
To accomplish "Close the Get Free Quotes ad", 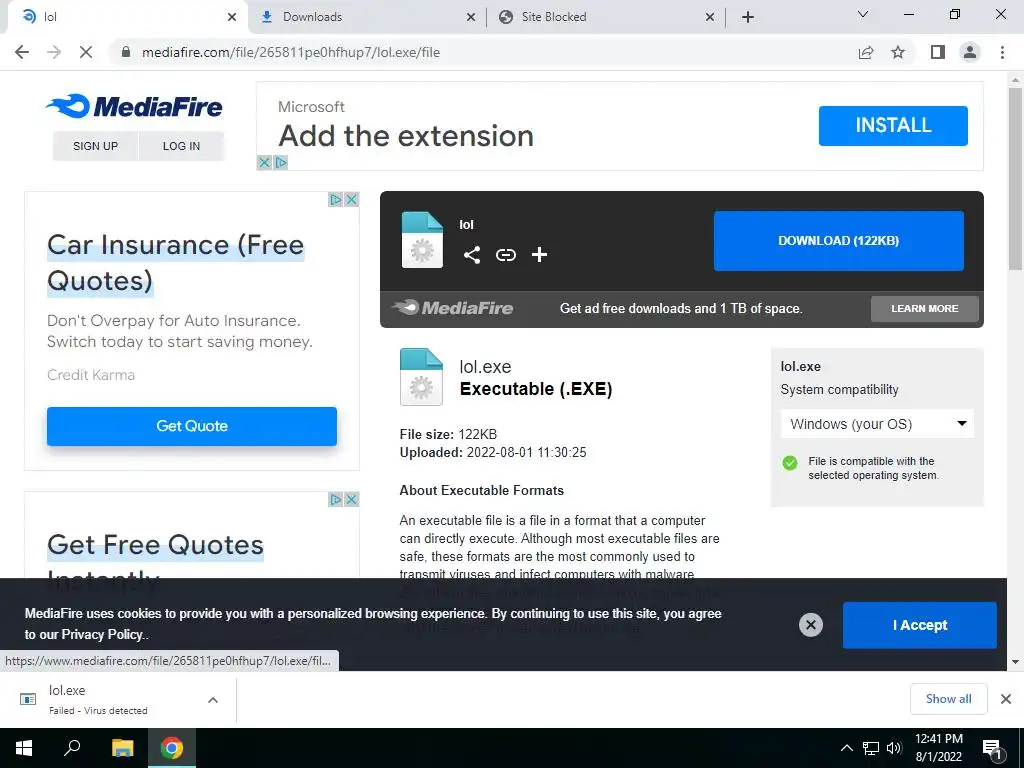I will [351, 500].
